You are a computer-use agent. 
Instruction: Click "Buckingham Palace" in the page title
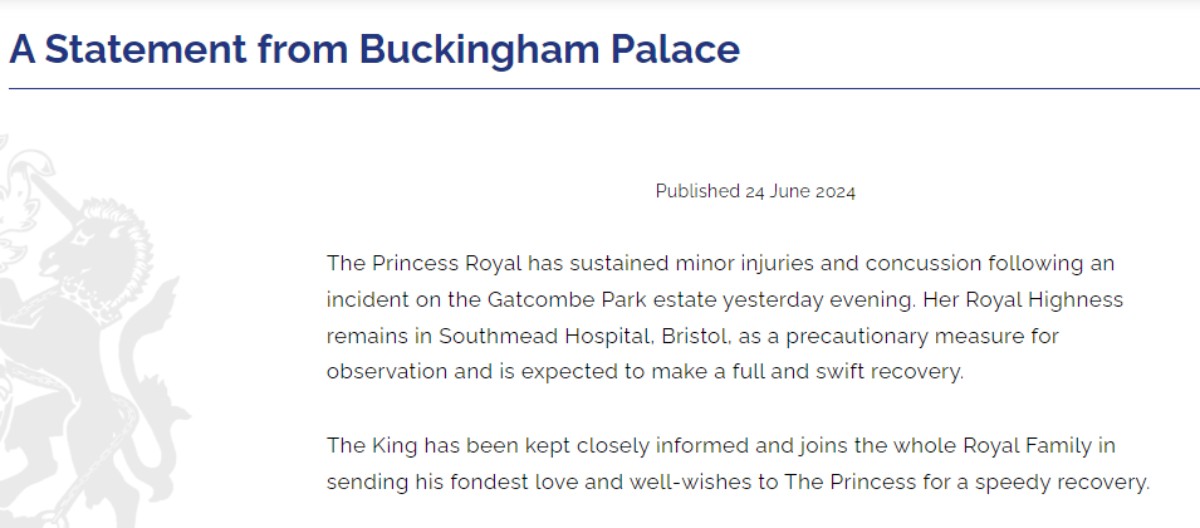(549, 49)
